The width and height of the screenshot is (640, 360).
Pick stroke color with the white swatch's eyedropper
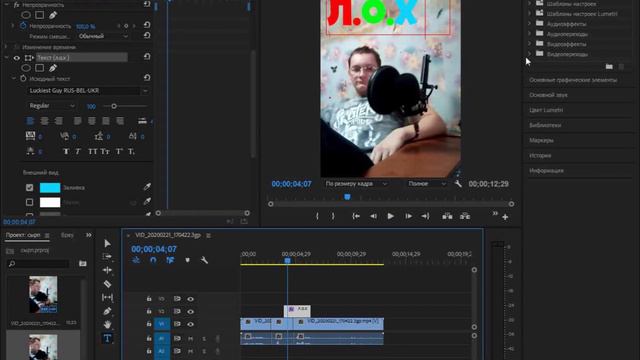pyautogui.click(x=147, y=202)
